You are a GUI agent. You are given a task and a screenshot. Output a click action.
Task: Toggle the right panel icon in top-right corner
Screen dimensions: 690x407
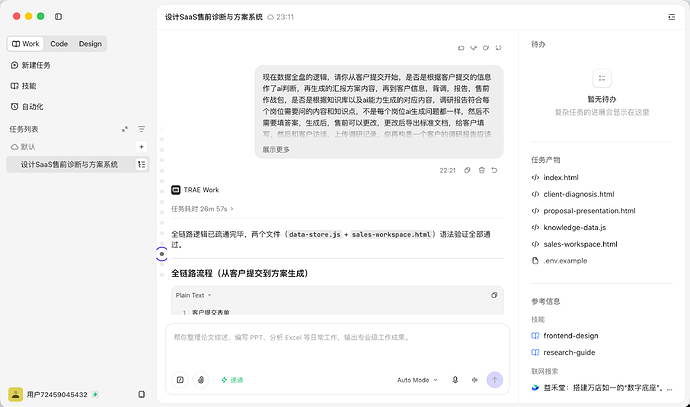tap(672, 17)
